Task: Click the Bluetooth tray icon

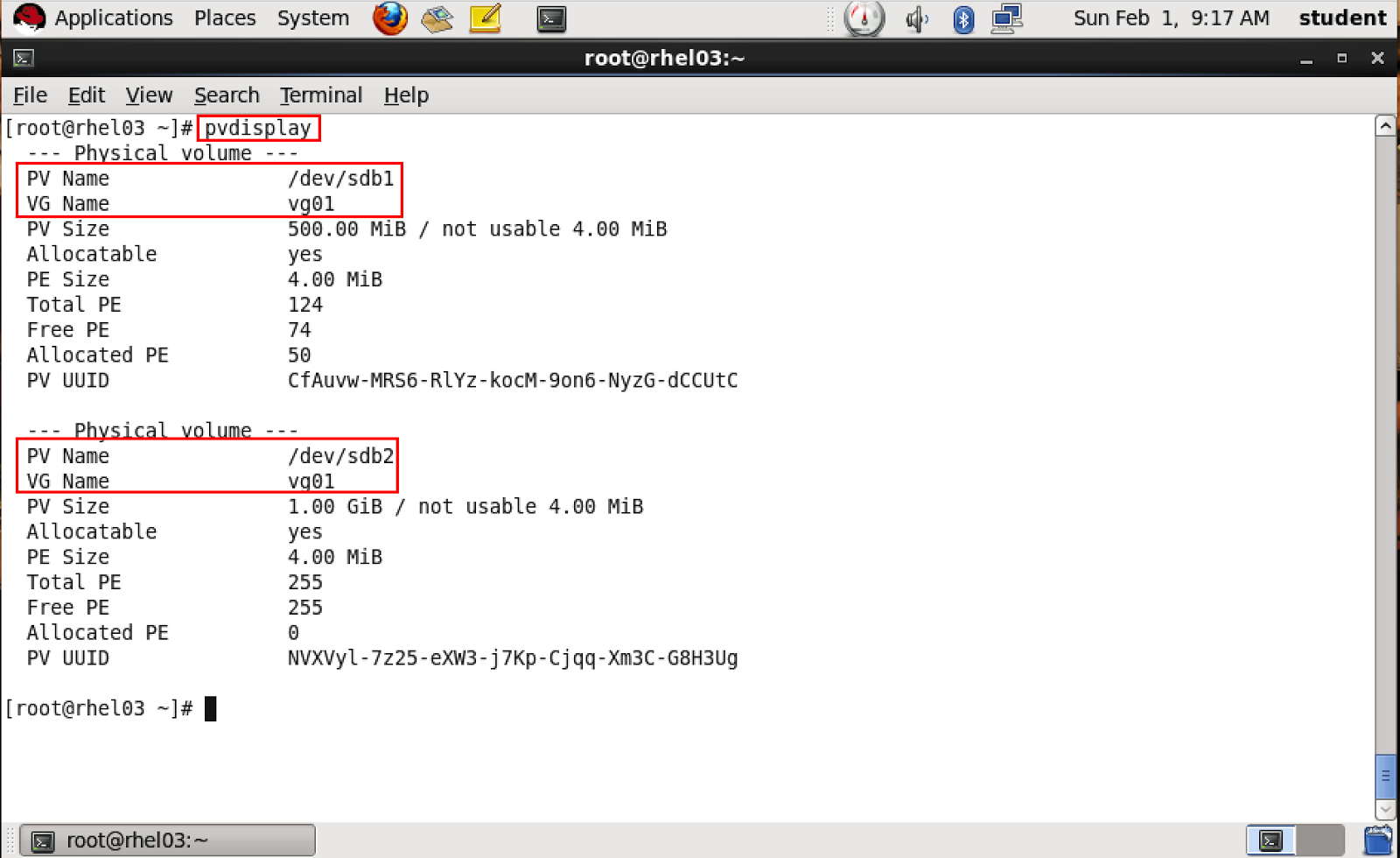Action: click(963, 18)
